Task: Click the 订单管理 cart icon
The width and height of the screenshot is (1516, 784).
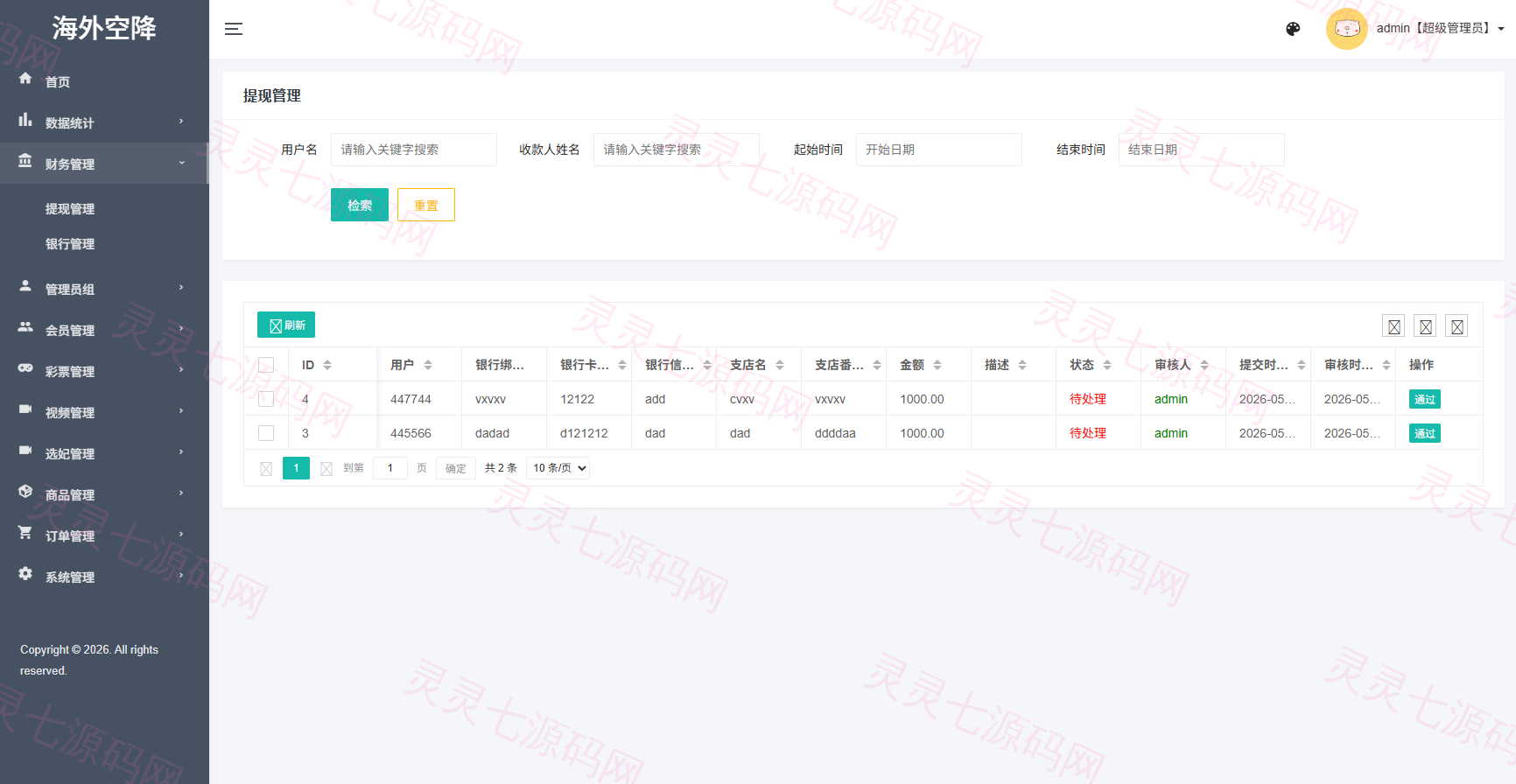Action: tap(25, 533)
